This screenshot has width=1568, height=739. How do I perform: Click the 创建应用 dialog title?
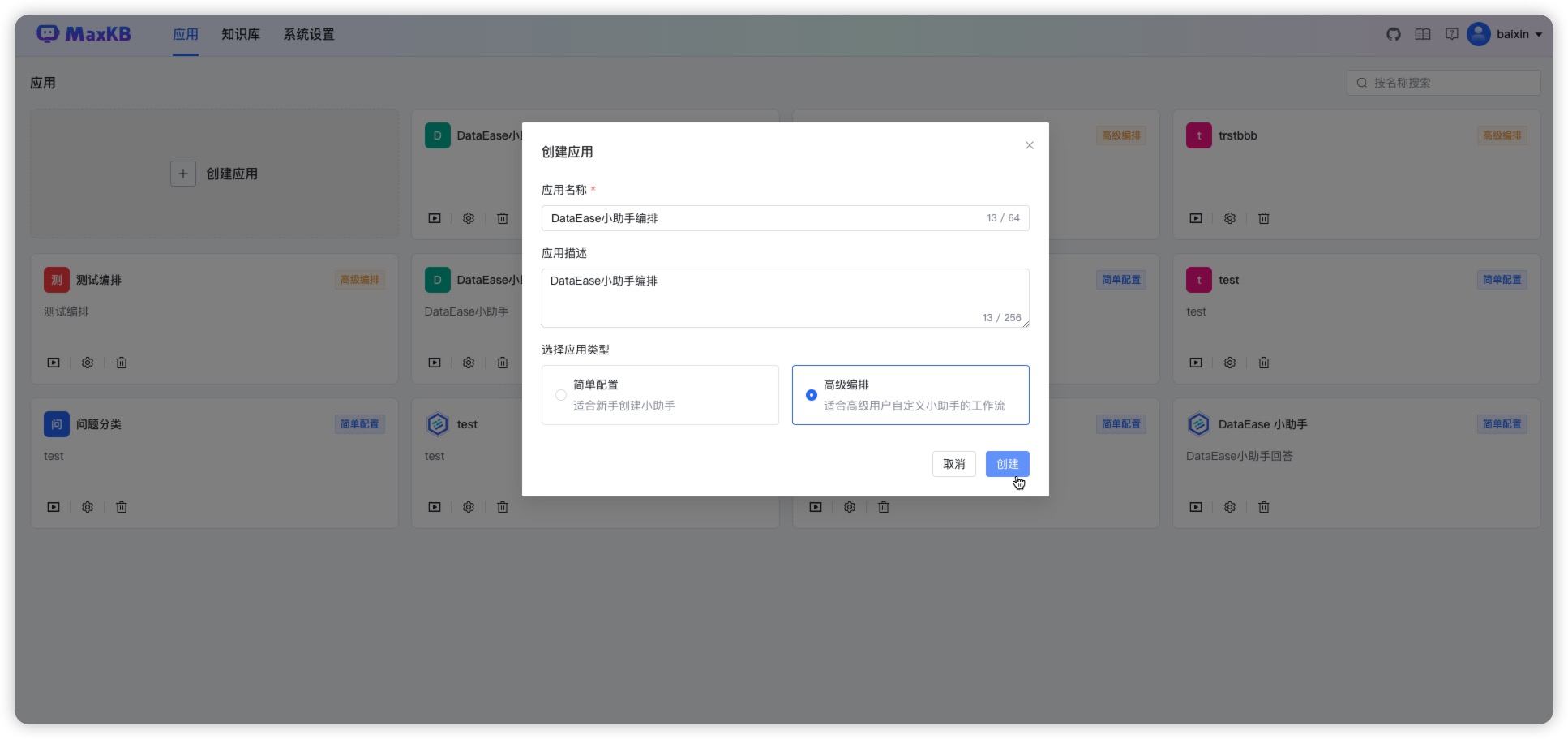click(x=568, y=152)
